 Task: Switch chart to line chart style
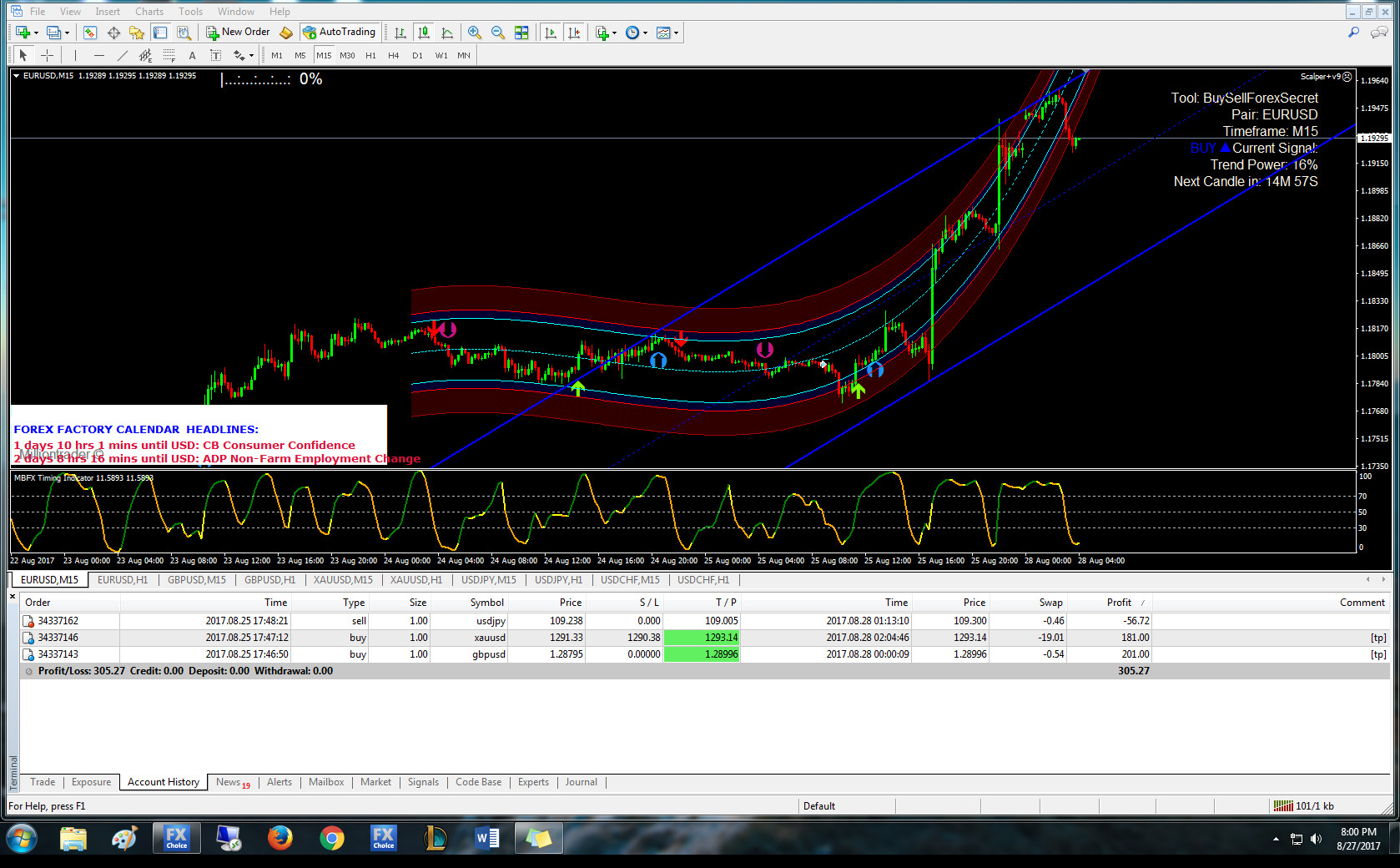[x=447, y=33]
